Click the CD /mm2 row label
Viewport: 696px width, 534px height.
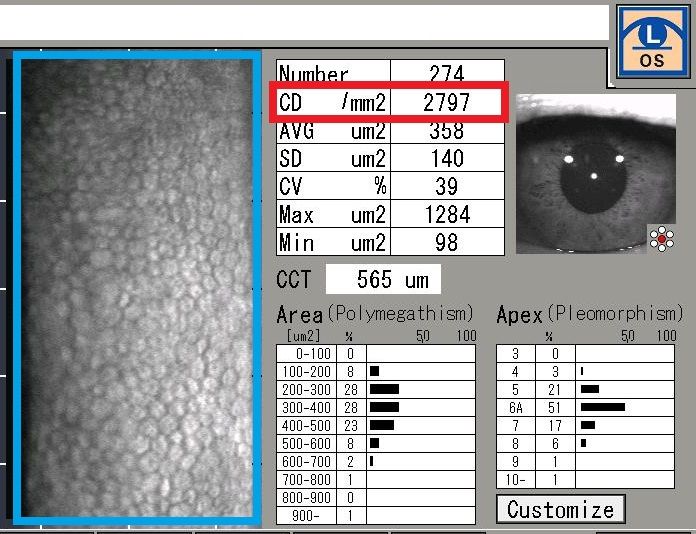click(332, 103)
